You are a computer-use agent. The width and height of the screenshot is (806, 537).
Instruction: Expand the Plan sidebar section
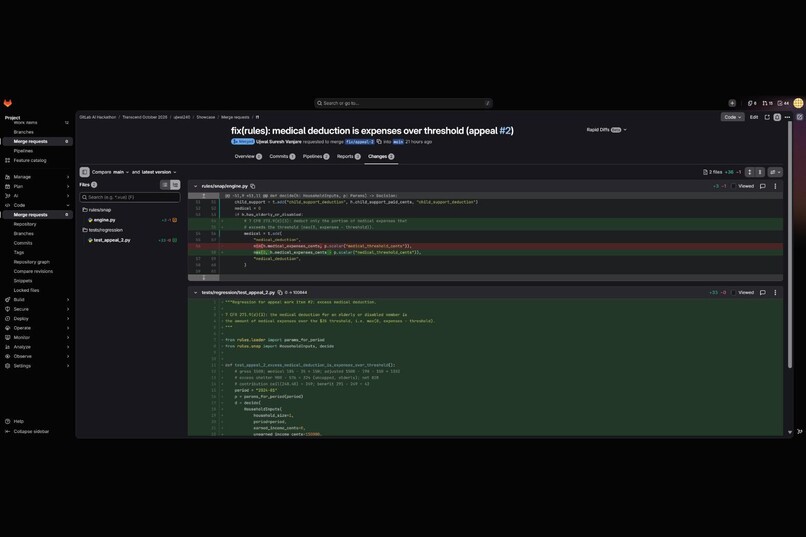pos(37,187)
